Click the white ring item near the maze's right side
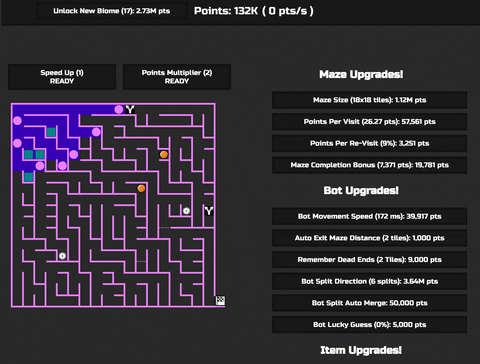The image size is (480, 364). coord(186,211)
